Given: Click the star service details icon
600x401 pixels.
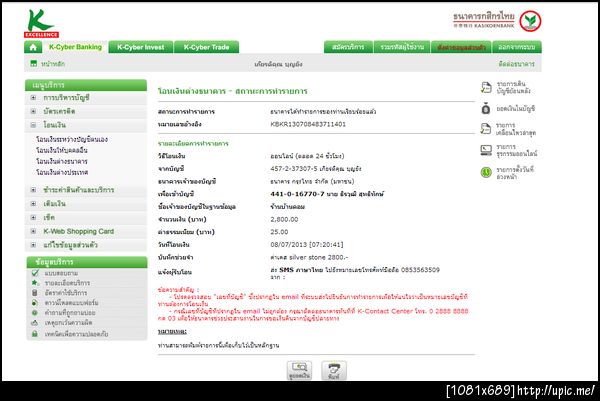Looking at the screenshot, I should (x=35, y=283).
